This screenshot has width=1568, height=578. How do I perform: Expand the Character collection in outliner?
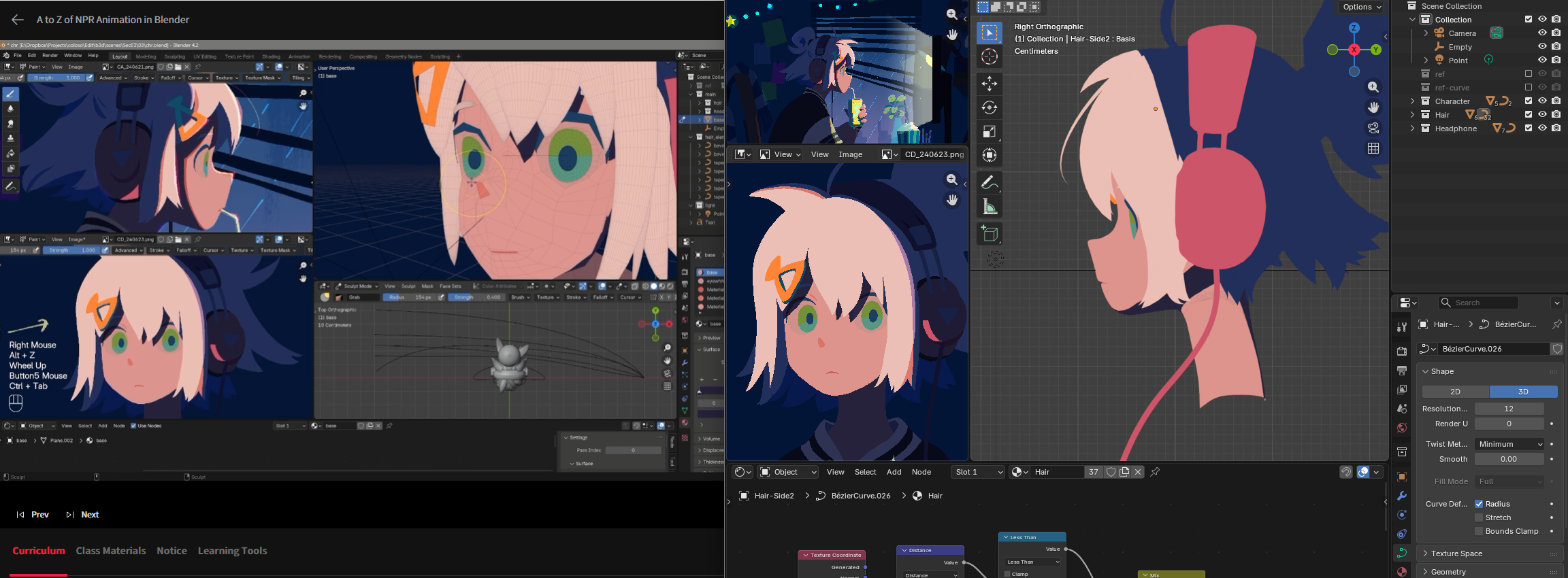pos(1412,101)
